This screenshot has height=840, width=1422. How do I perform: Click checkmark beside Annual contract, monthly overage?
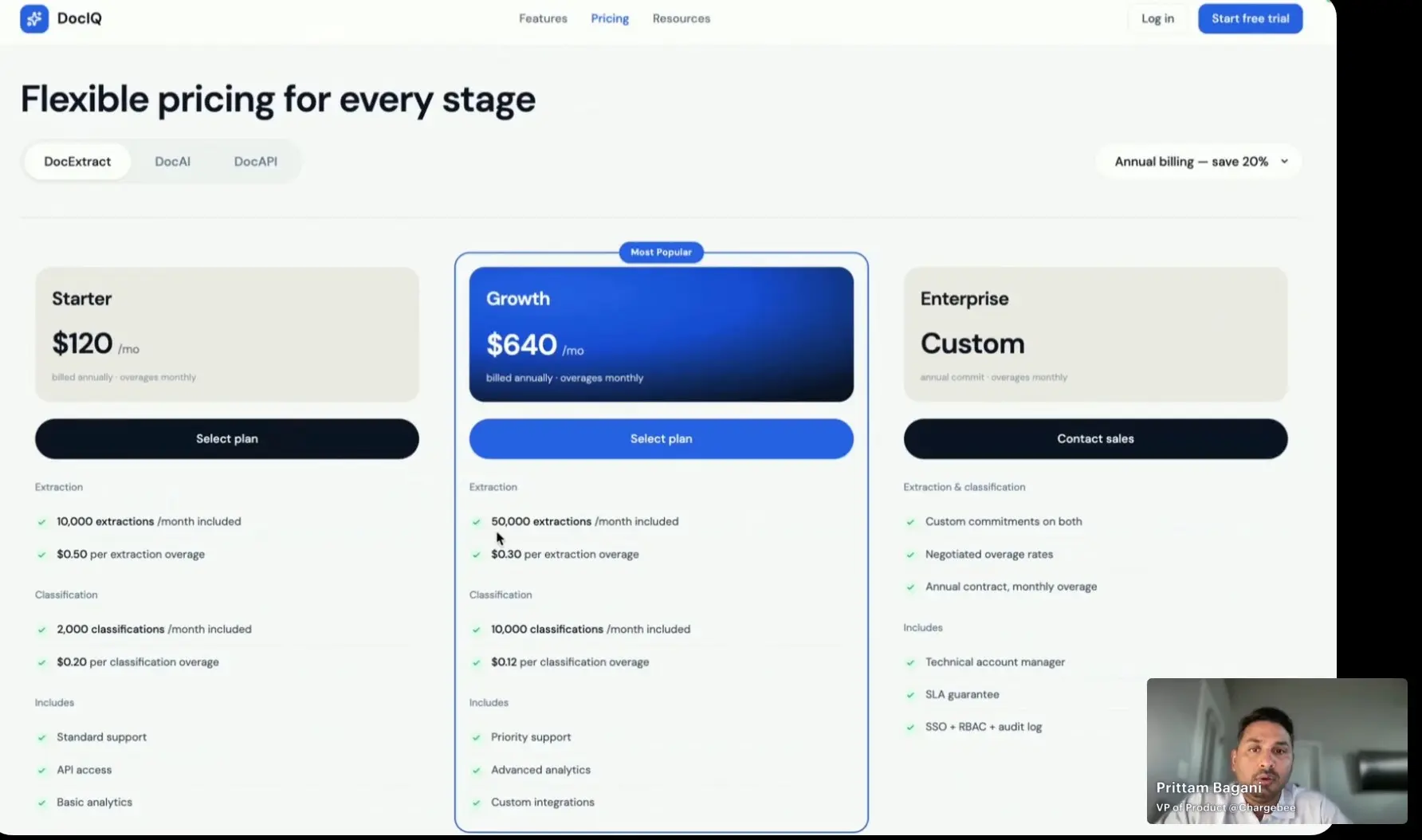[x=910, y=587]
